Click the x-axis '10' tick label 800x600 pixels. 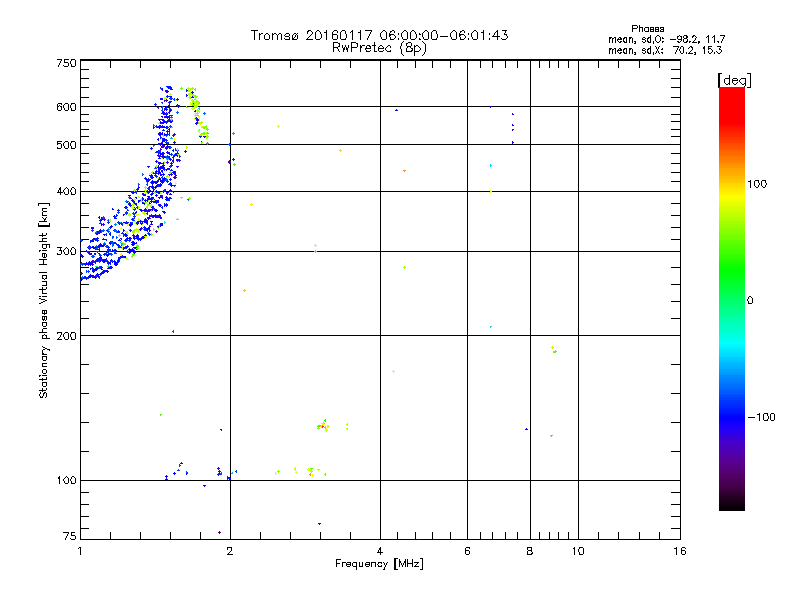(578, 551)
